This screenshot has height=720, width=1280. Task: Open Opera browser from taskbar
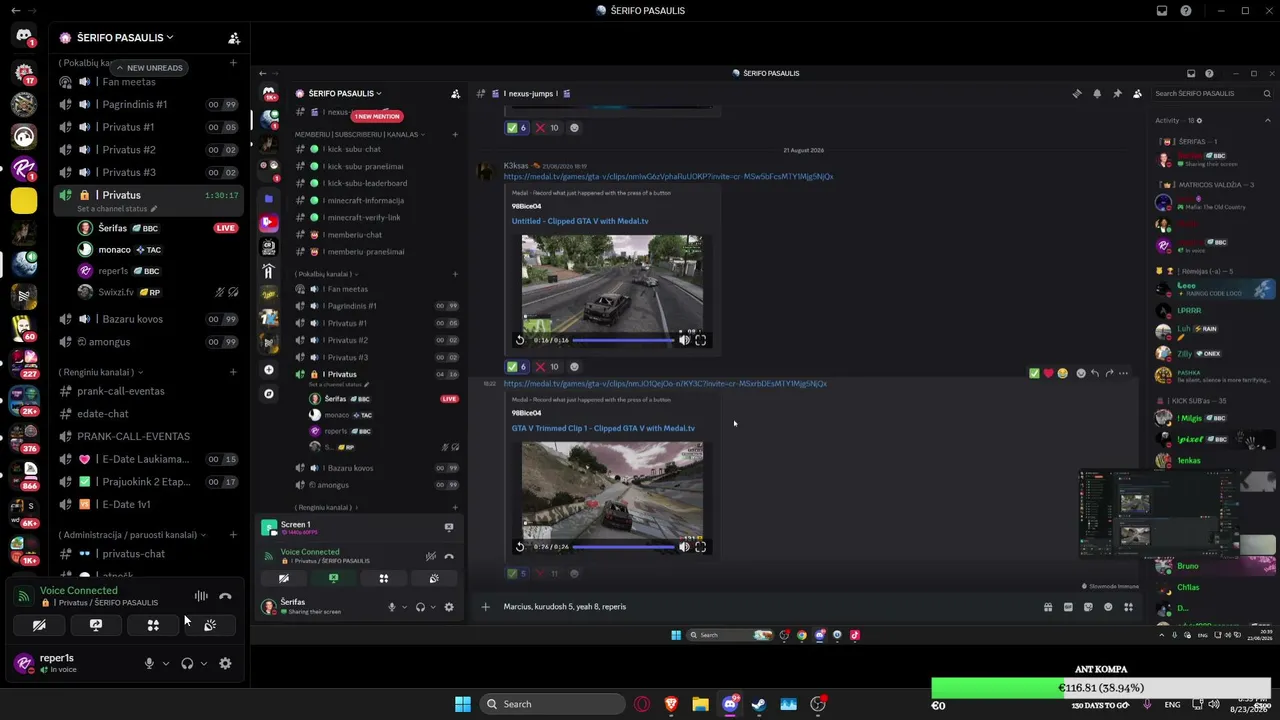[x=642, y=704]
